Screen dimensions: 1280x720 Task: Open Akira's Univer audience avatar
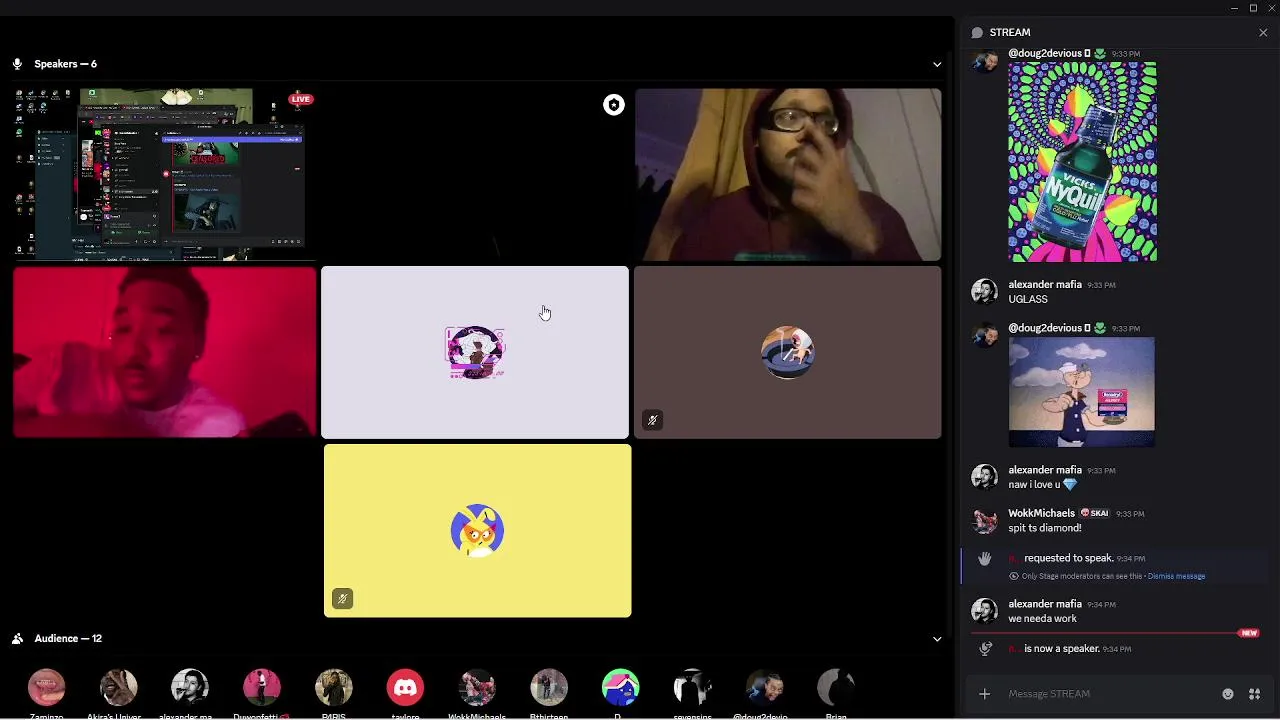[118, 688]
